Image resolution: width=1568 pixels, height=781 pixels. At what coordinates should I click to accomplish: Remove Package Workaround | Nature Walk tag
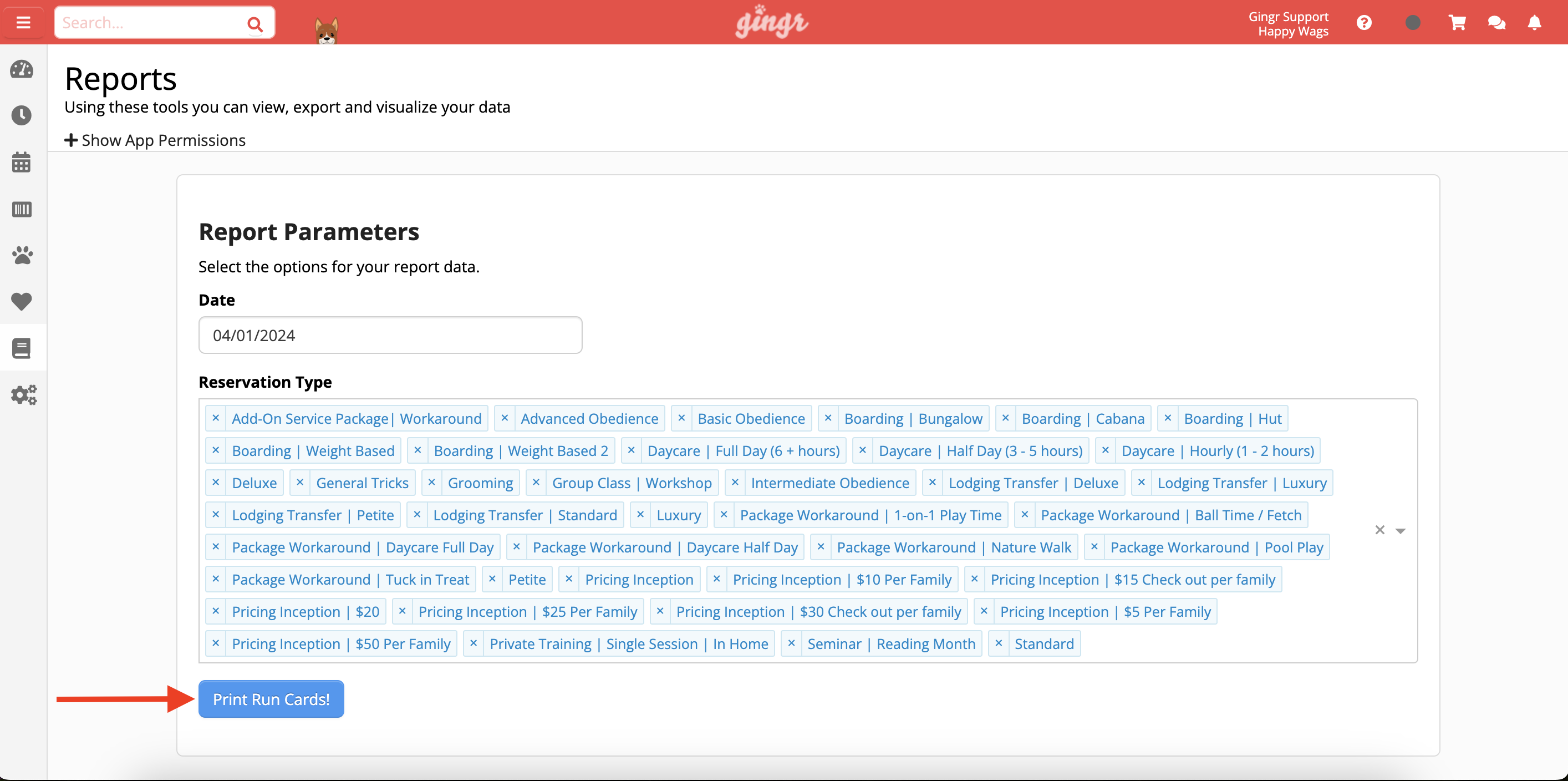point(821,547)
